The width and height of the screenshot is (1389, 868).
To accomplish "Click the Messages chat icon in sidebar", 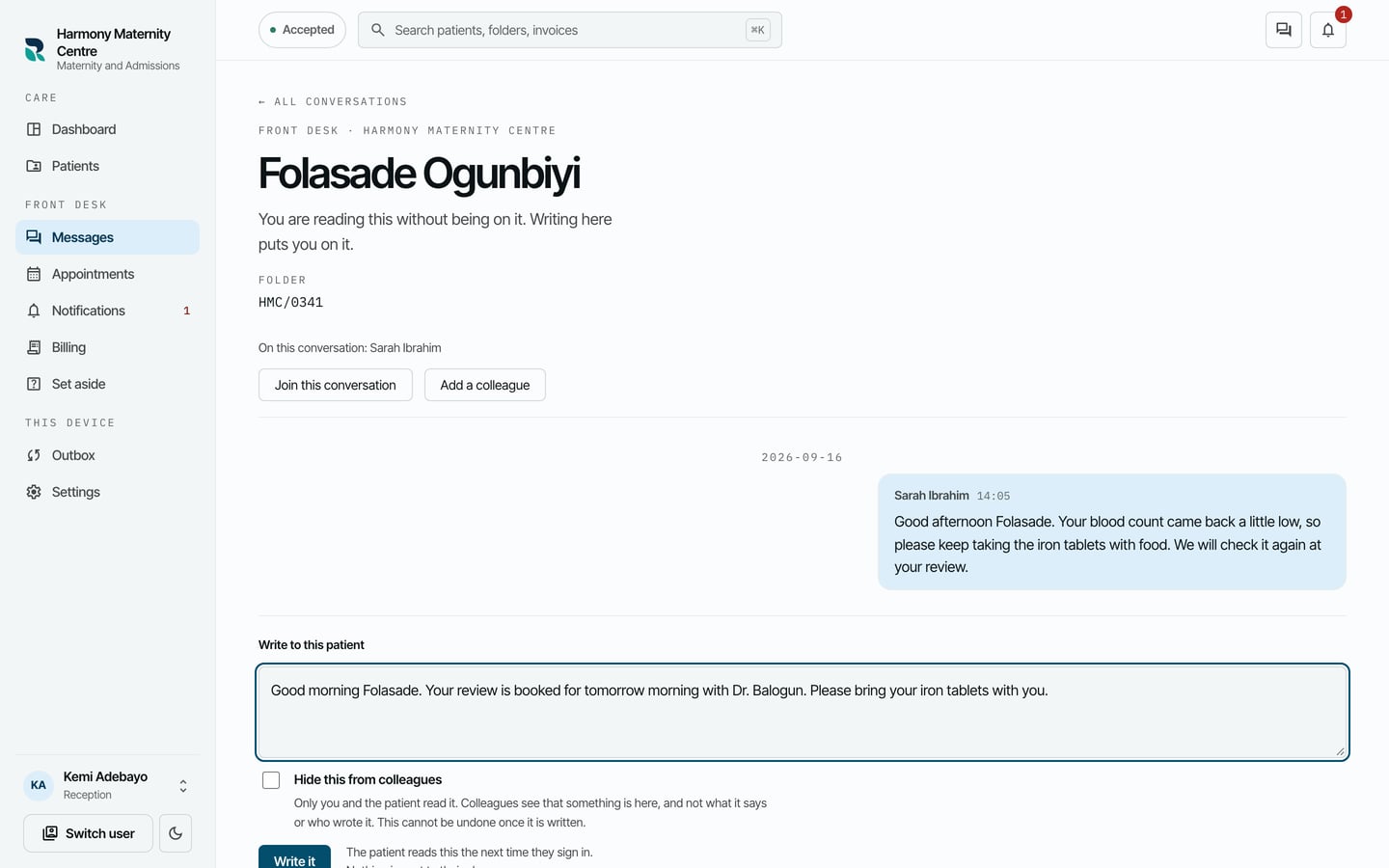I will coord(34,237).
